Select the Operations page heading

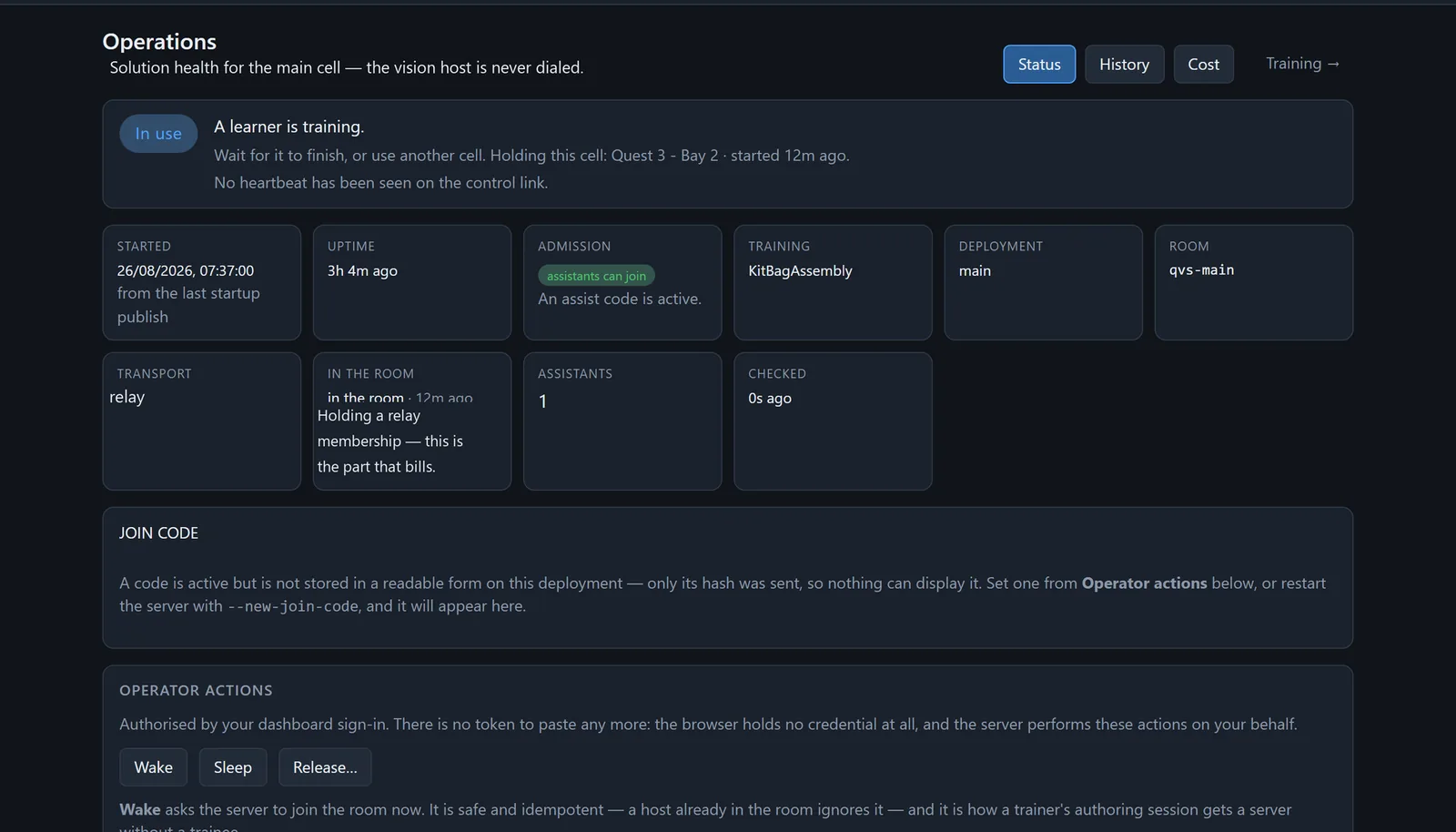click(159, 42)
